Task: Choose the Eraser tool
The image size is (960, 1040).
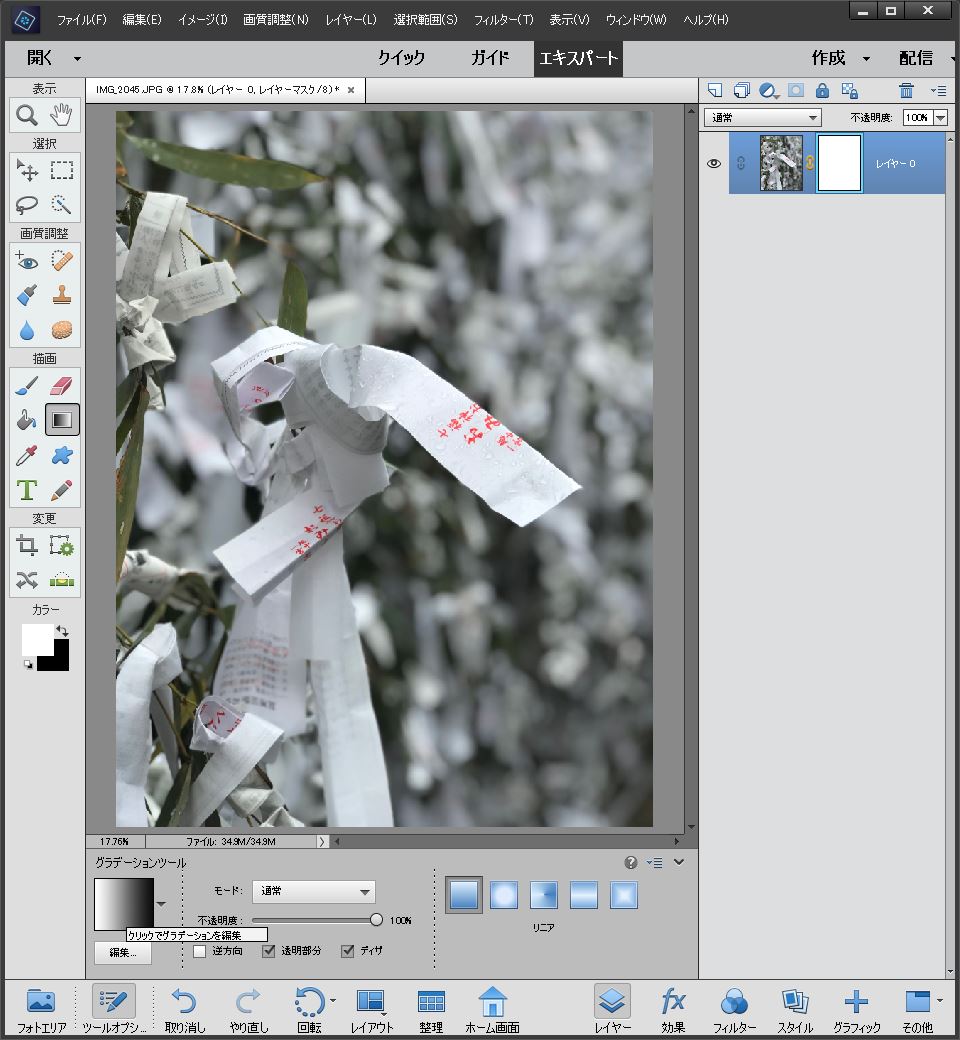Action: click(x=62, y=385)
